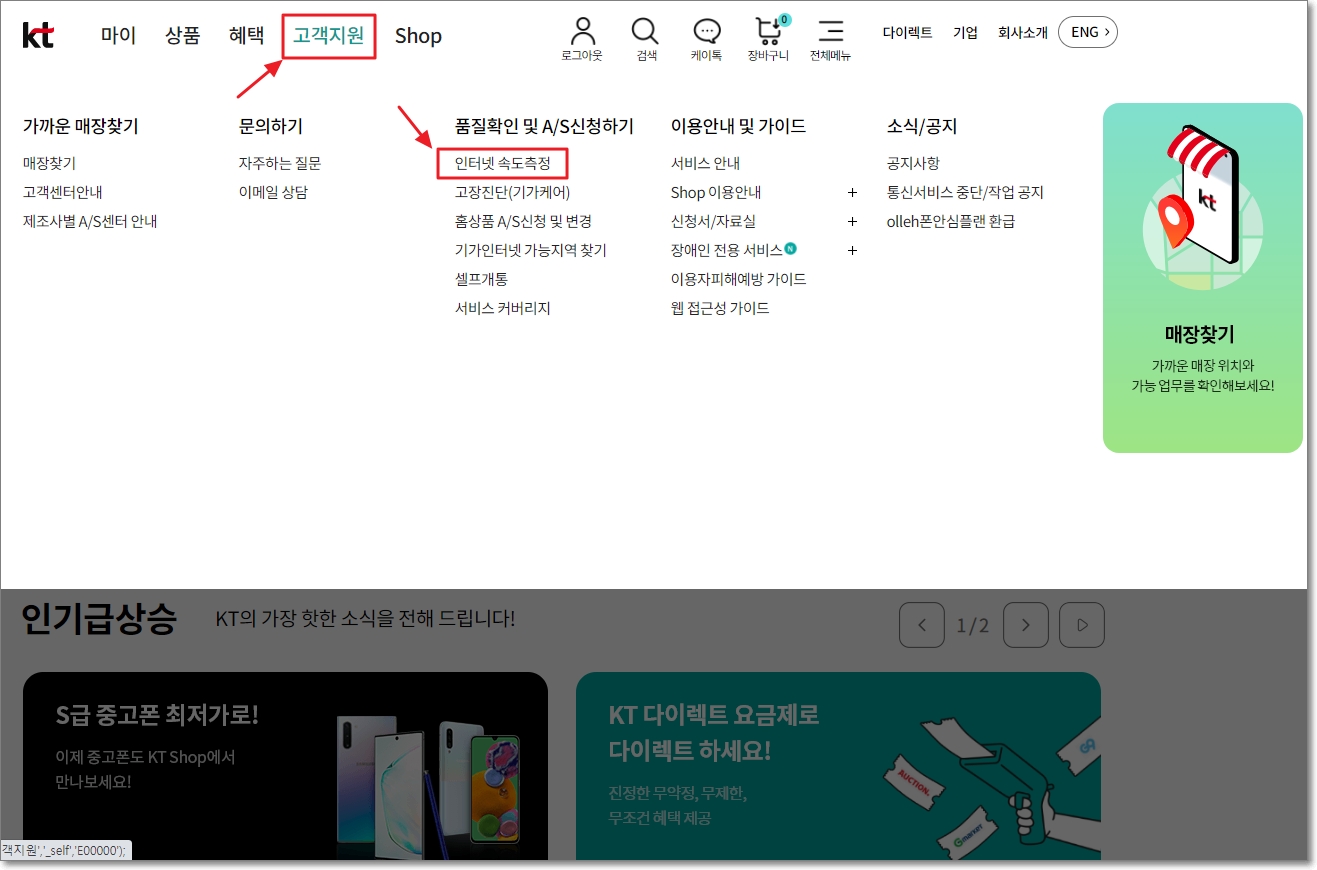Screen dimensions: 1317x870
Task: Open 웹 접근성 가이드 link
Action: coord(720,308)
